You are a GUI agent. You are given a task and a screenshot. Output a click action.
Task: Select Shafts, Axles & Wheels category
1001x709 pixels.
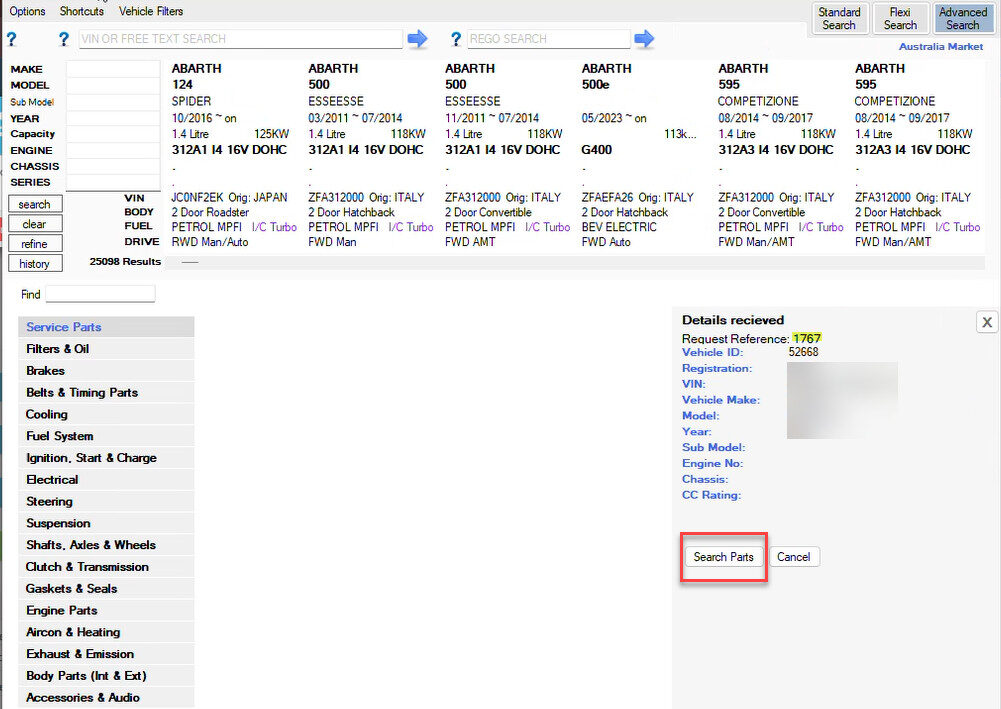[x=107, y=544]
